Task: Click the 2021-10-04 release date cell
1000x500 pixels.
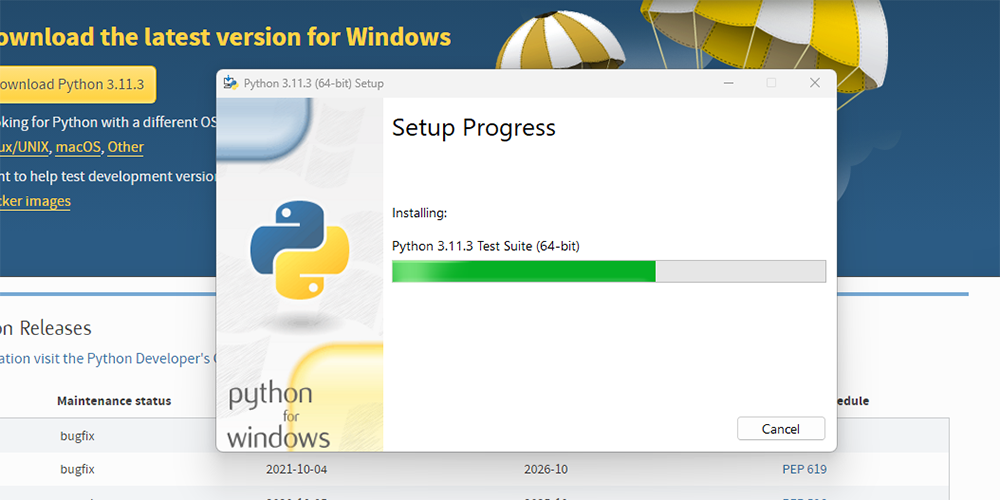Action: point(297,469)
